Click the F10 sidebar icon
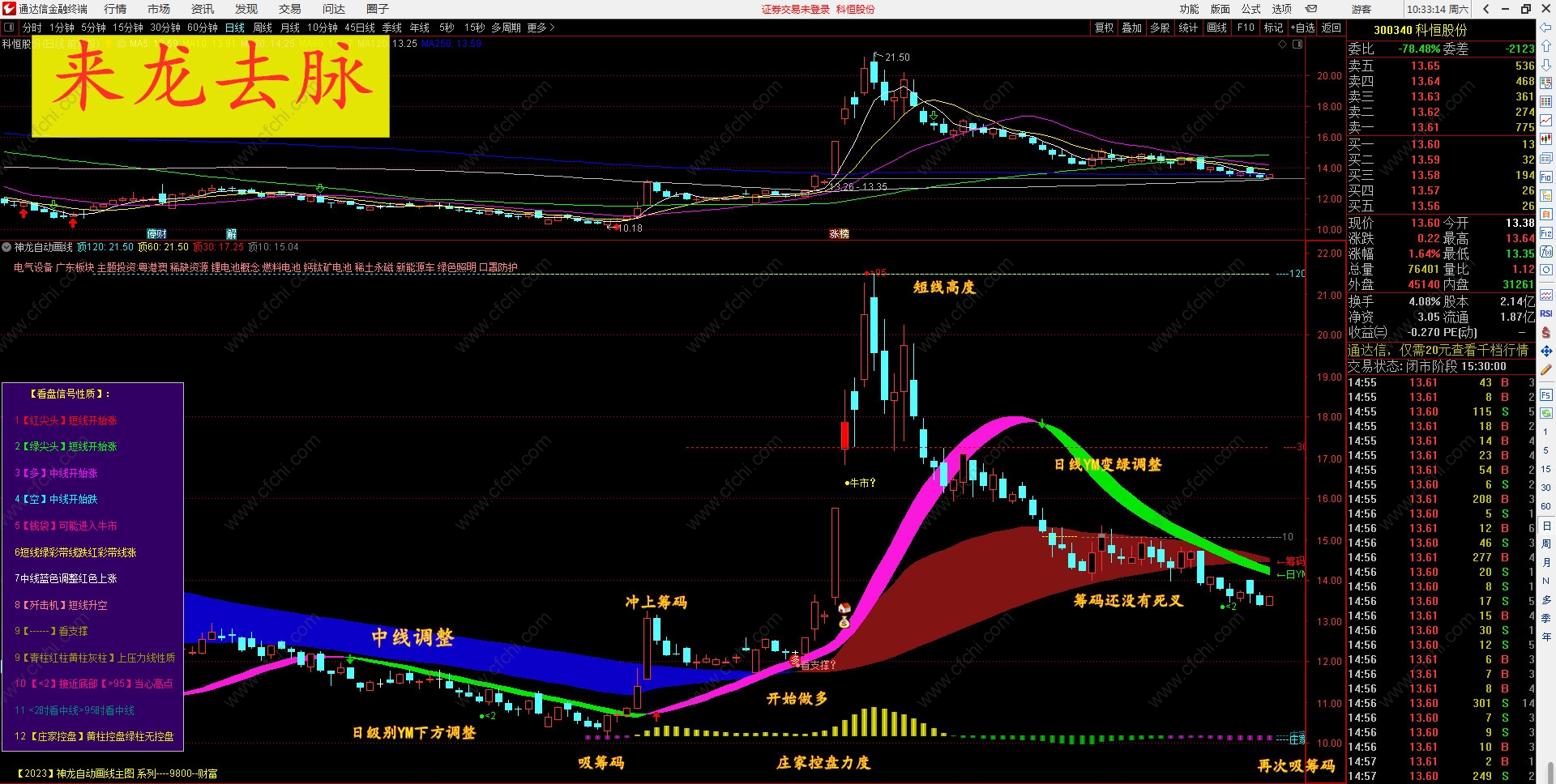Viewport: 1556px width, 784px height. coord(1546,177)
